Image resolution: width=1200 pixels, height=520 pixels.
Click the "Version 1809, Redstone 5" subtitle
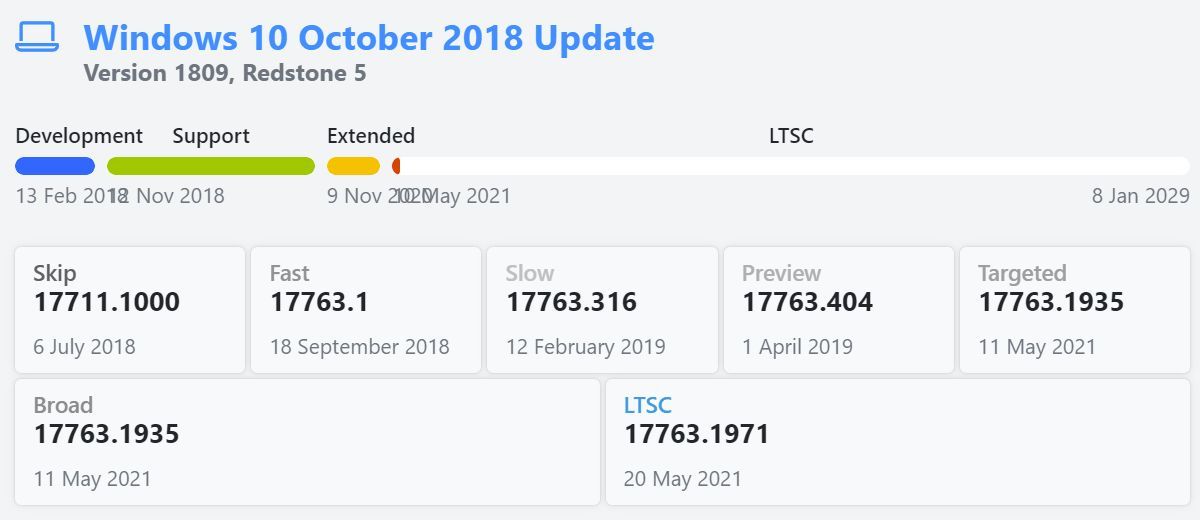[x=225, y=73]
